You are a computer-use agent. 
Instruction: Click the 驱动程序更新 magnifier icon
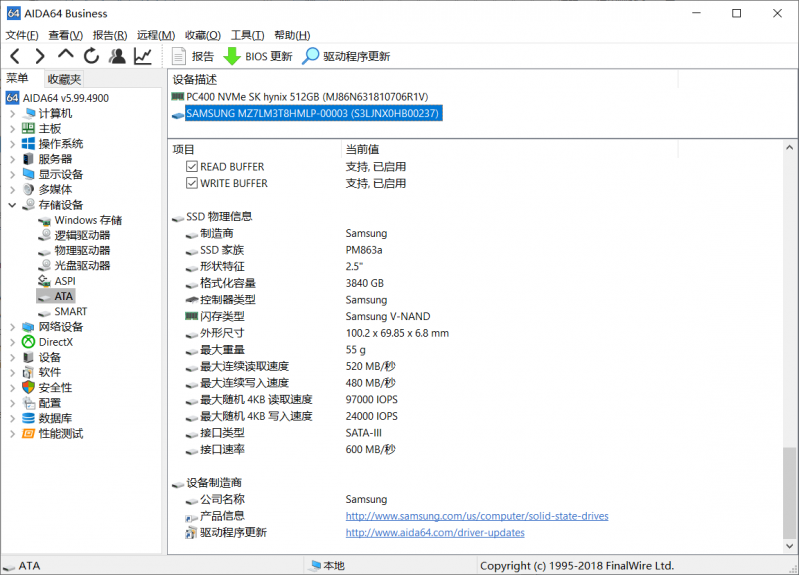pos(310,56)
